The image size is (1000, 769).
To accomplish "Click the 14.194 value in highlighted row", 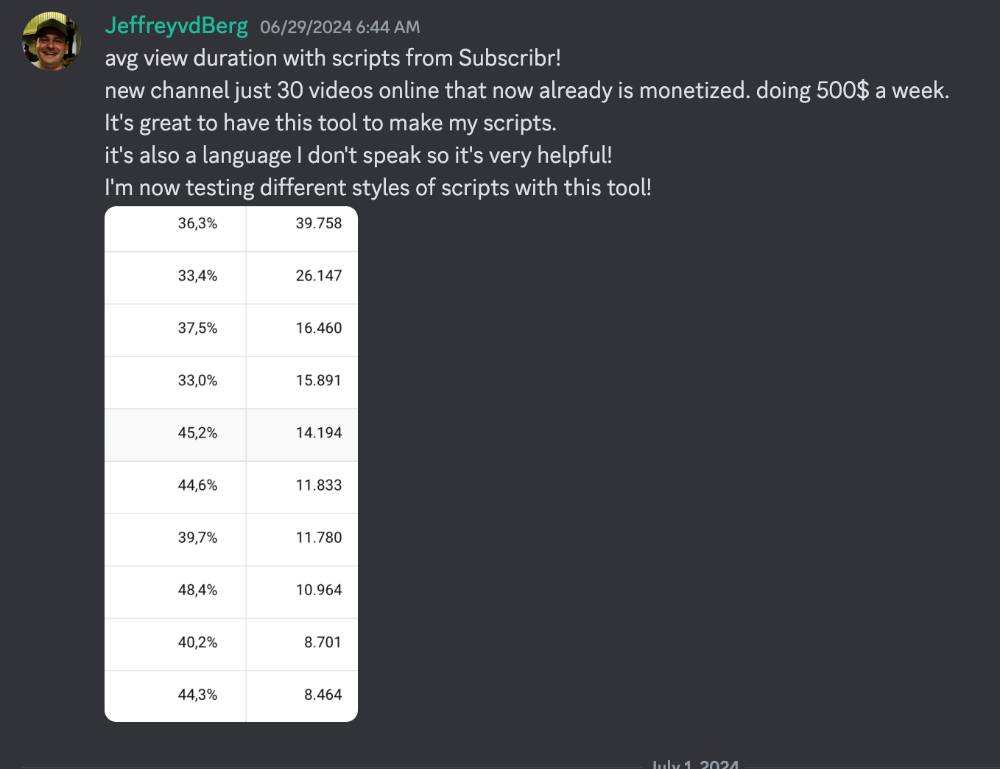I will point(318,433).
